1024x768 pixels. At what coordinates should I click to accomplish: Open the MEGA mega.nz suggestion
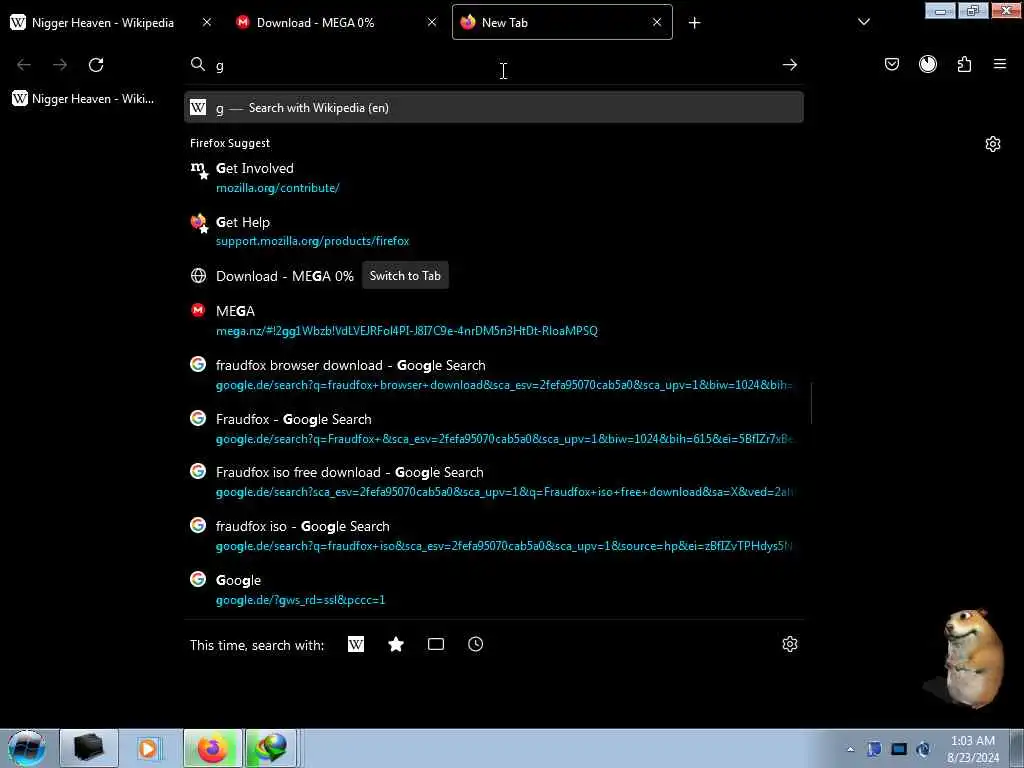pyautogui.click(x=494, y=320)
